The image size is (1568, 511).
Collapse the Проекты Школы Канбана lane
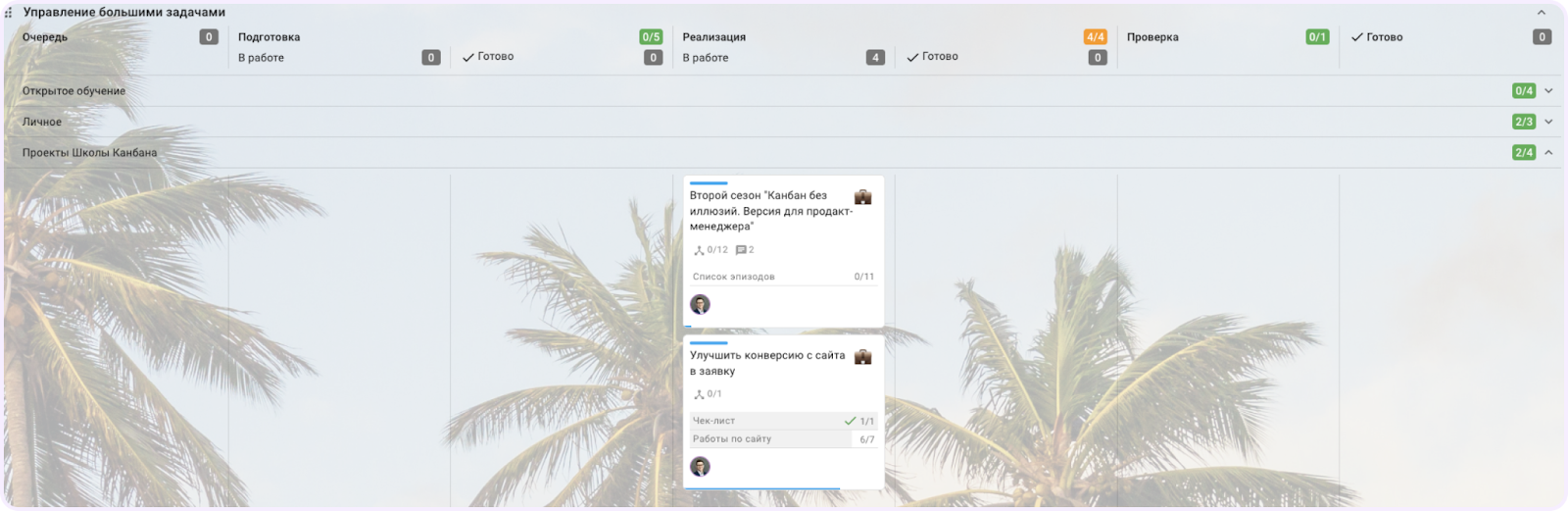(1548, 152)
